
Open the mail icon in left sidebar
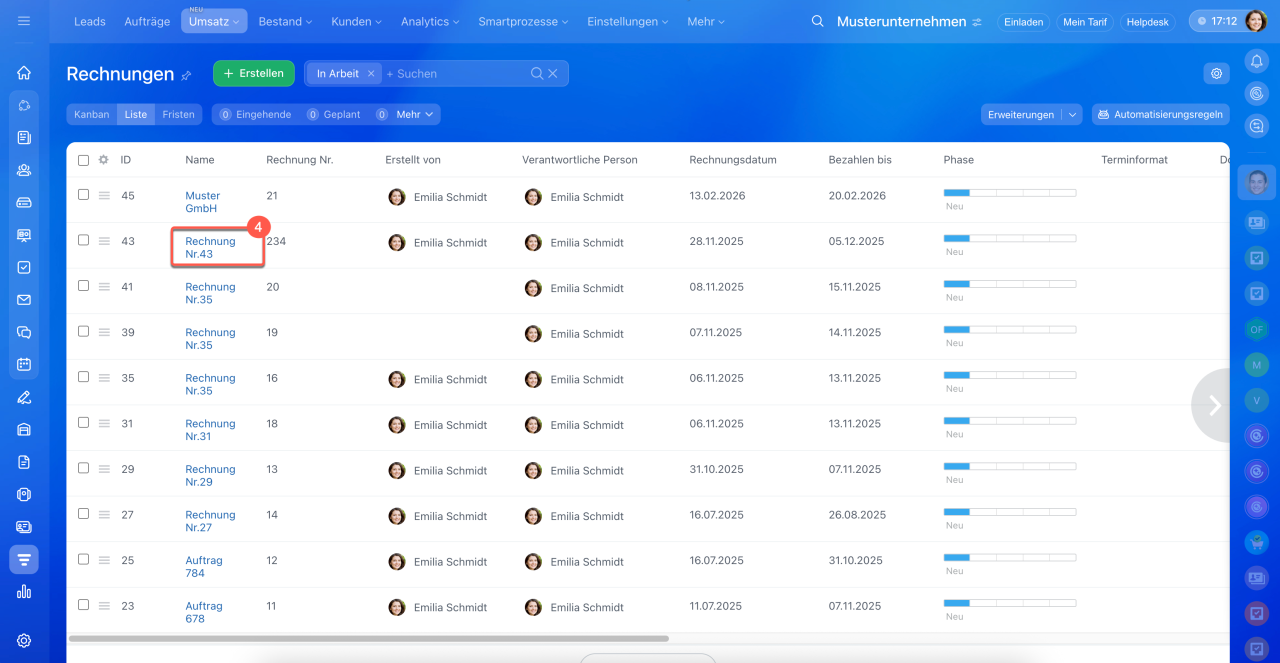coord(24,300)
